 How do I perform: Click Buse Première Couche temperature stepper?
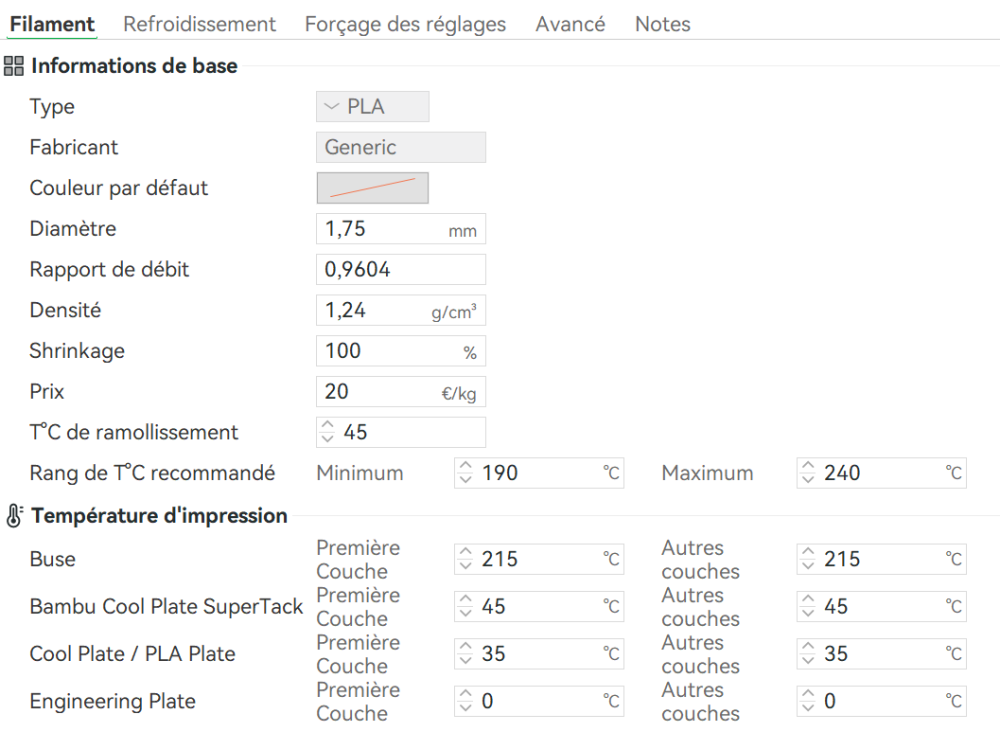[465, 559]
